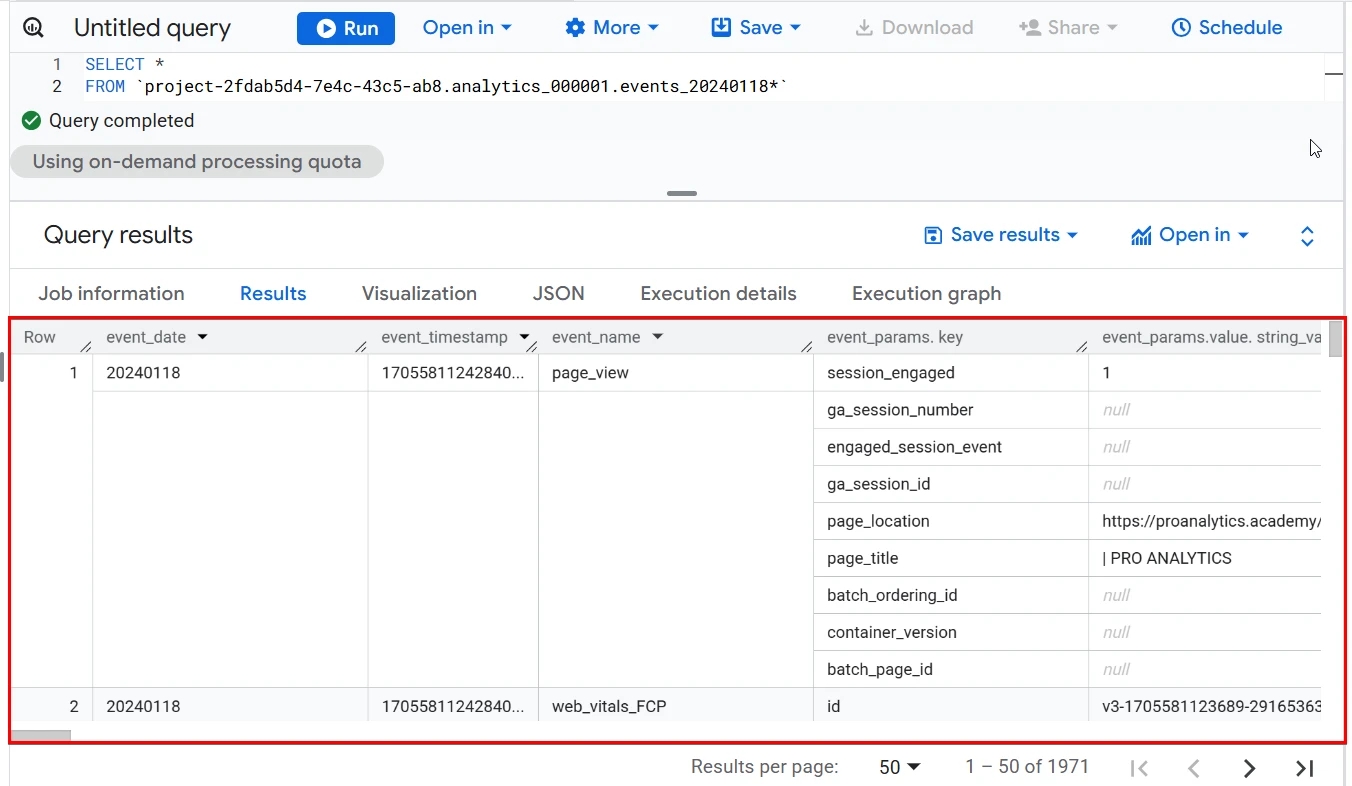Go to the next results page

[1249, 768]
